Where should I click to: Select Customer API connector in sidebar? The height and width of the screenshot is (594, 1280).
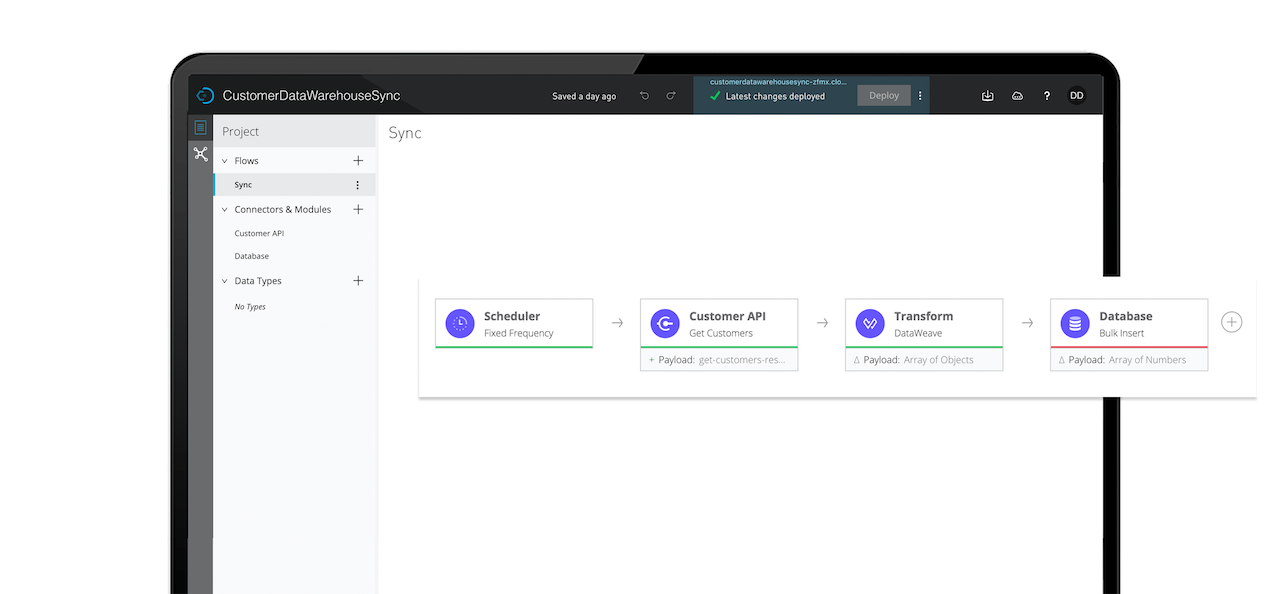tap(259, 233)
